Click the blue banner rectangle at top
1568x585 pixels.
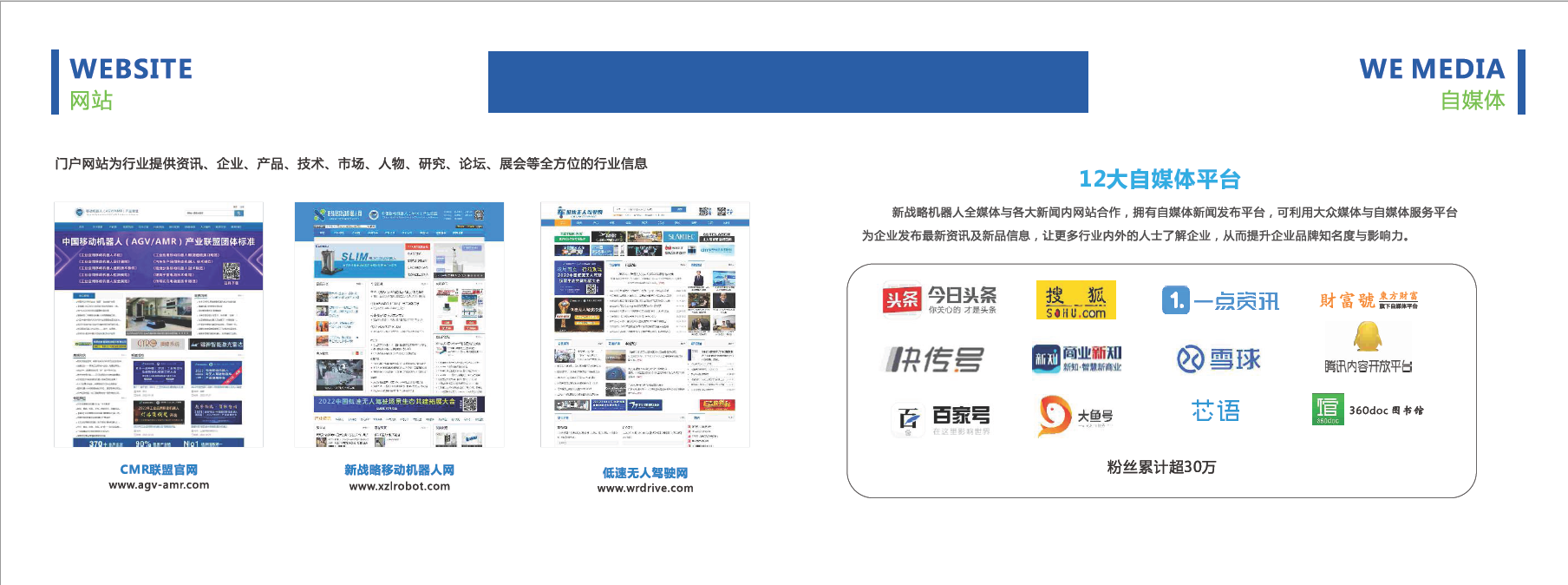click(x=787, y=82)
